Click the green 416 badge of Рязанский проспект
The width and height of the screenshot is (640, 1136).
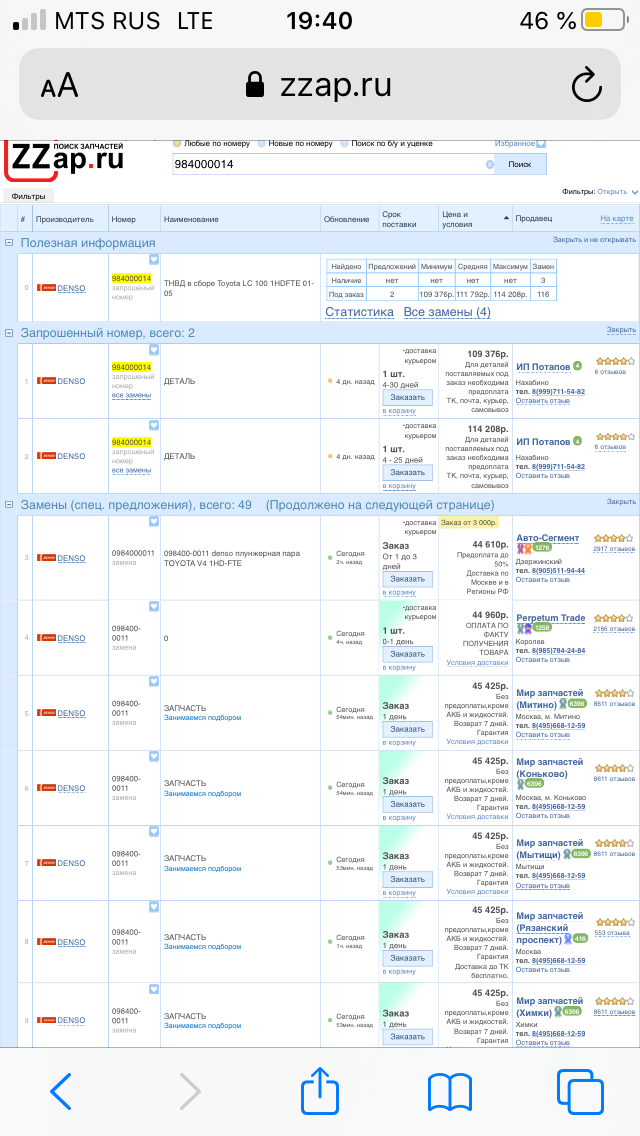pyautogui.click(x=580, y=938)
